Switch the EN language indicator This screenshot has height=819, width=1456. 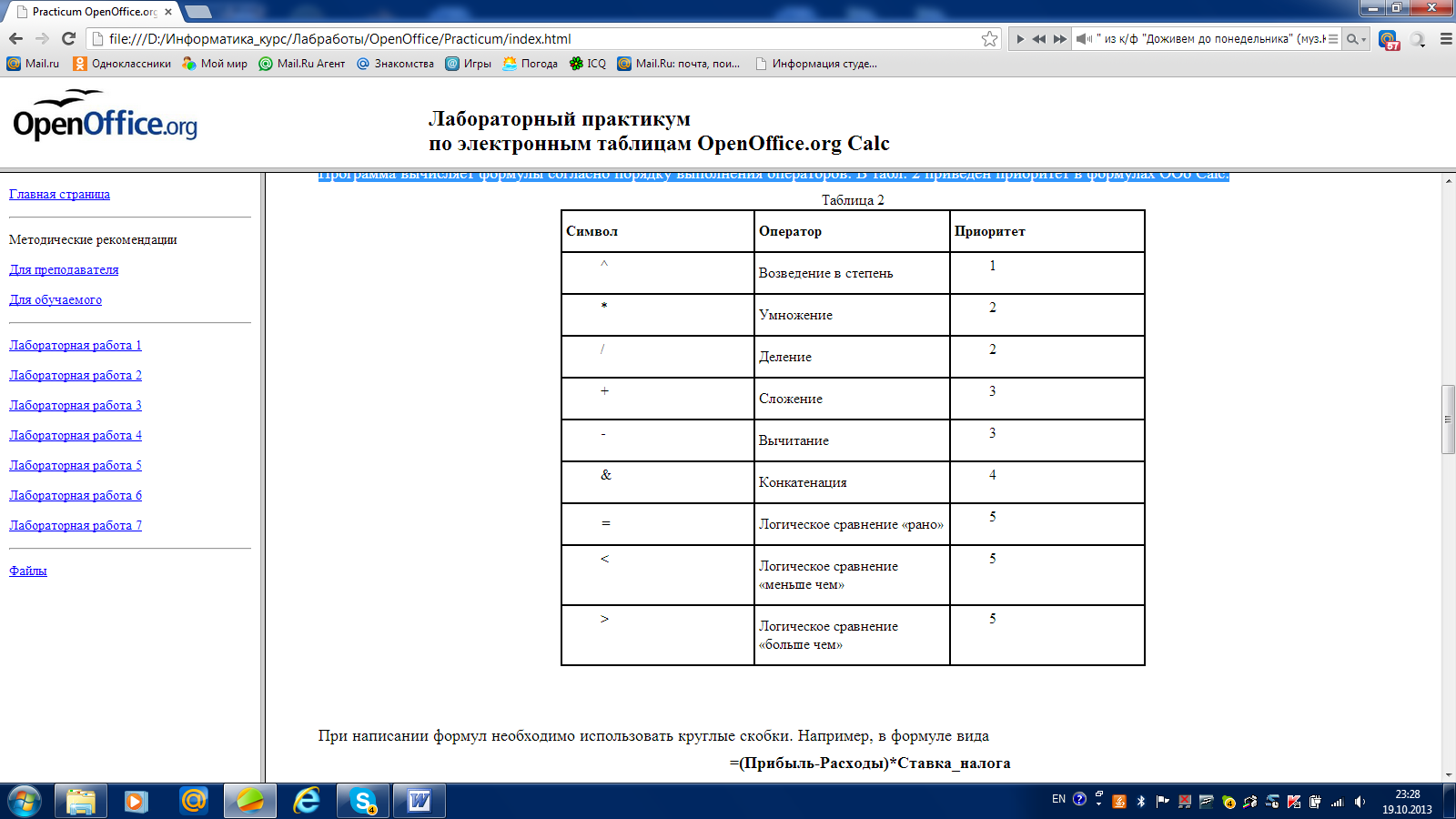(1058, 799)
